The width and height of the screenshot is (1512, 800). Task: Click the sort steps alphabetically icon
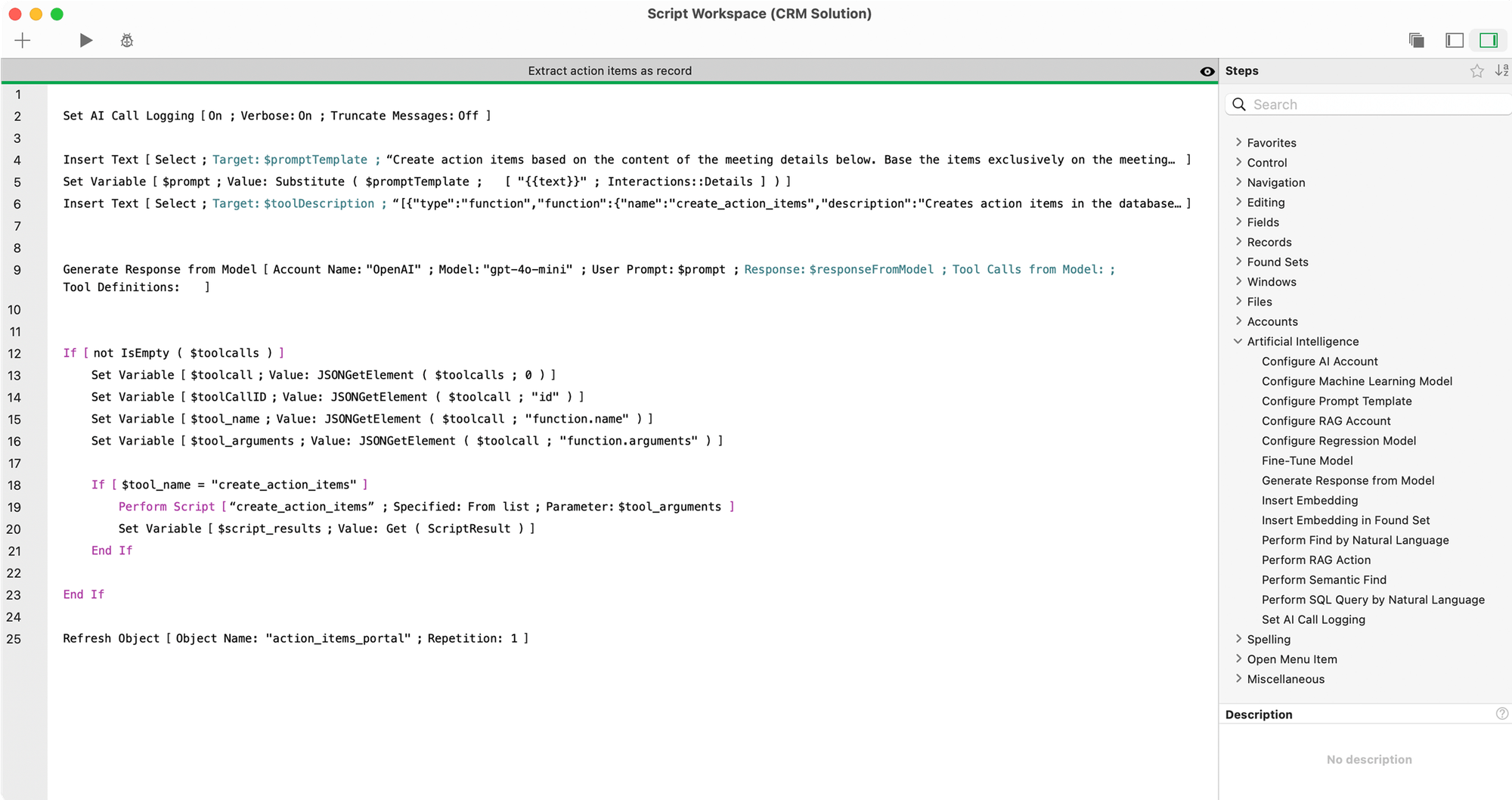1501,71
